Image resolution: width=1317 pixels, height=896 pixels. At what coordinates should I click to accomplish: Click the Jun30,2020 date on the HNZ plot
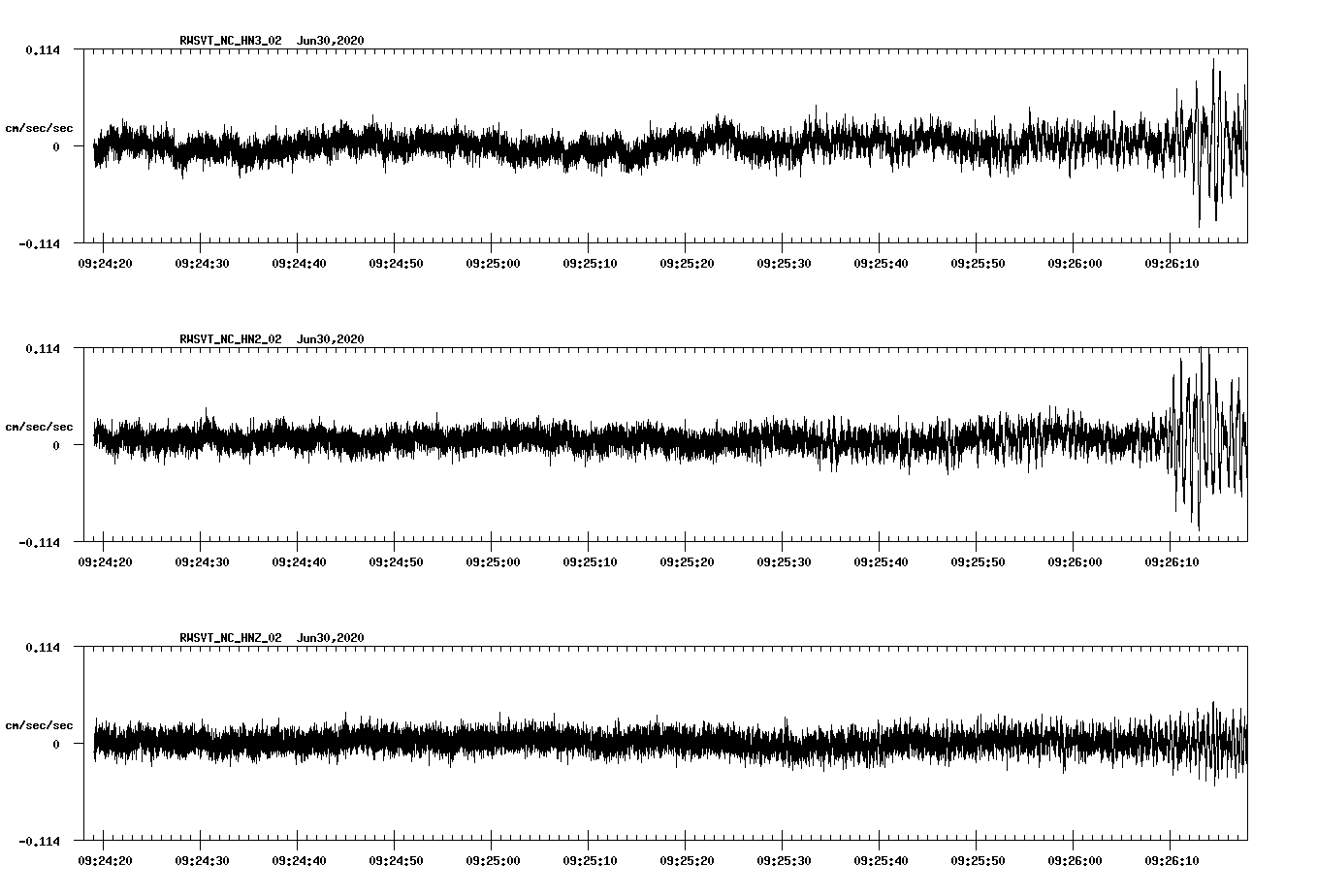[x=331, y=637]
